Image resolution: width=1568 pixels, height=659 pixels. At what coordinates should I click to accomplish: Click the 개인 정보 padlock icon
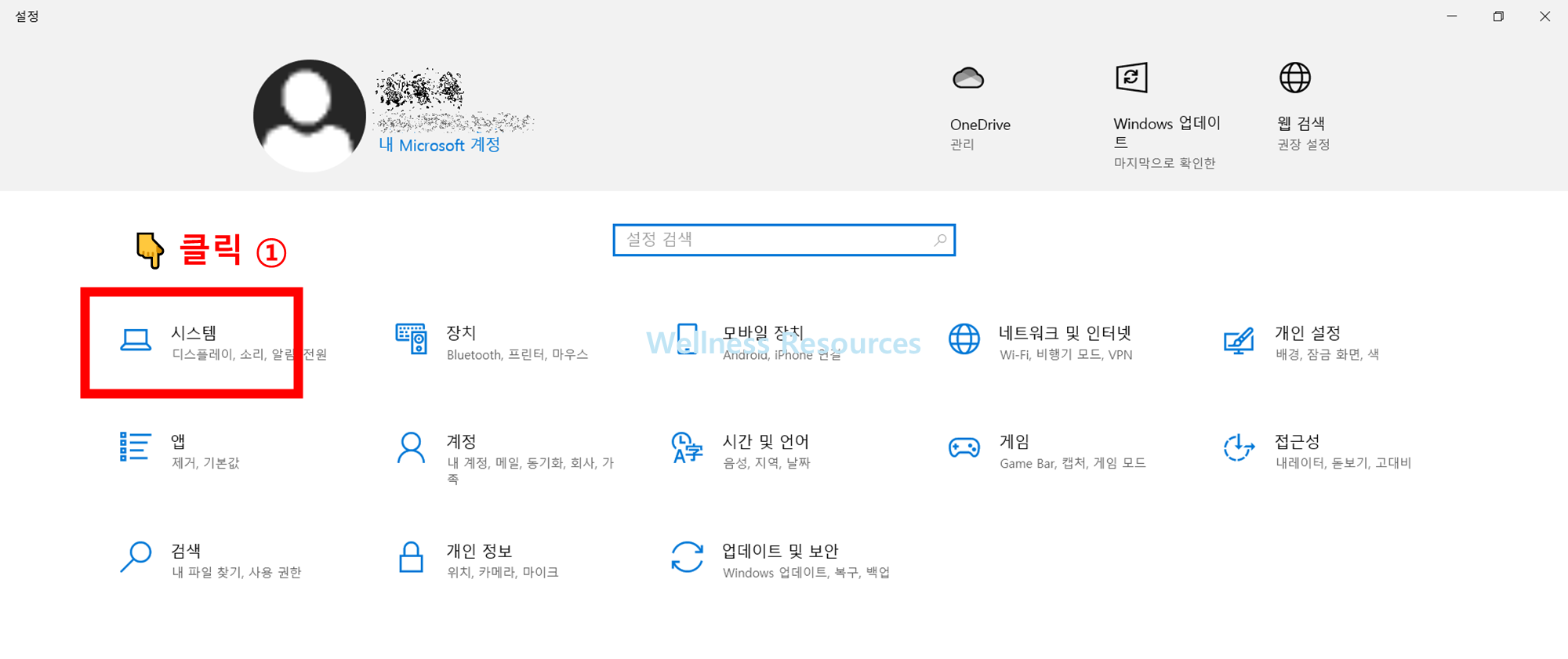tap(411, 557)
